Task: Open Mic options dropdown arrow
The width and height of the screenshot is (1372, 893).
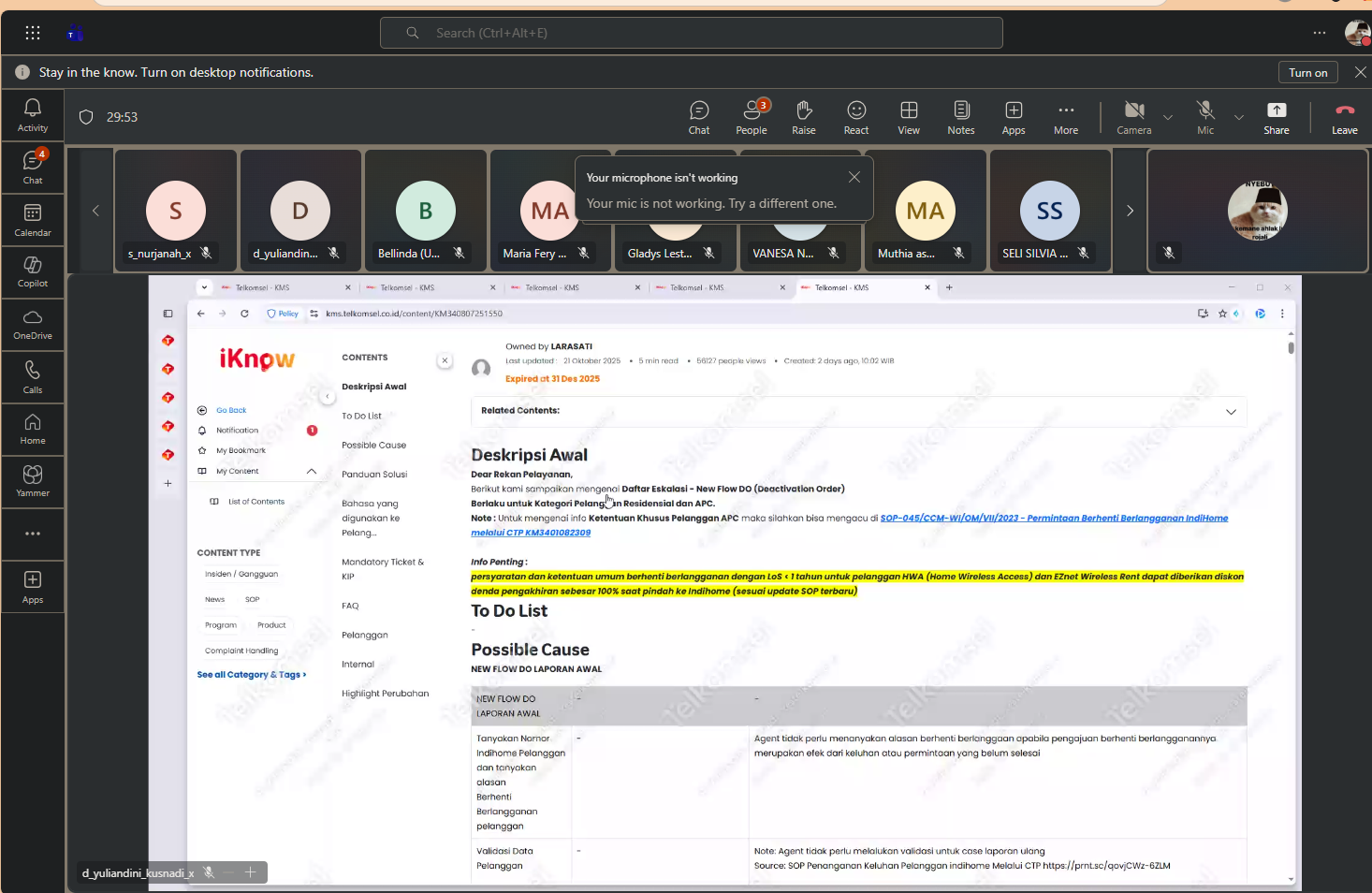Action: [1239, 117]
